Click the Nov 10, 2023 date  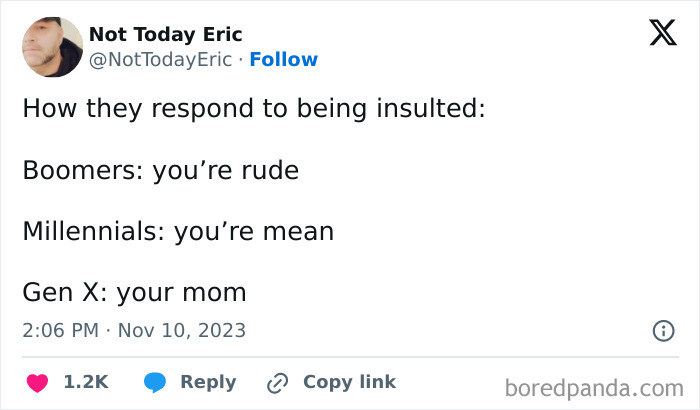(182, 330)
